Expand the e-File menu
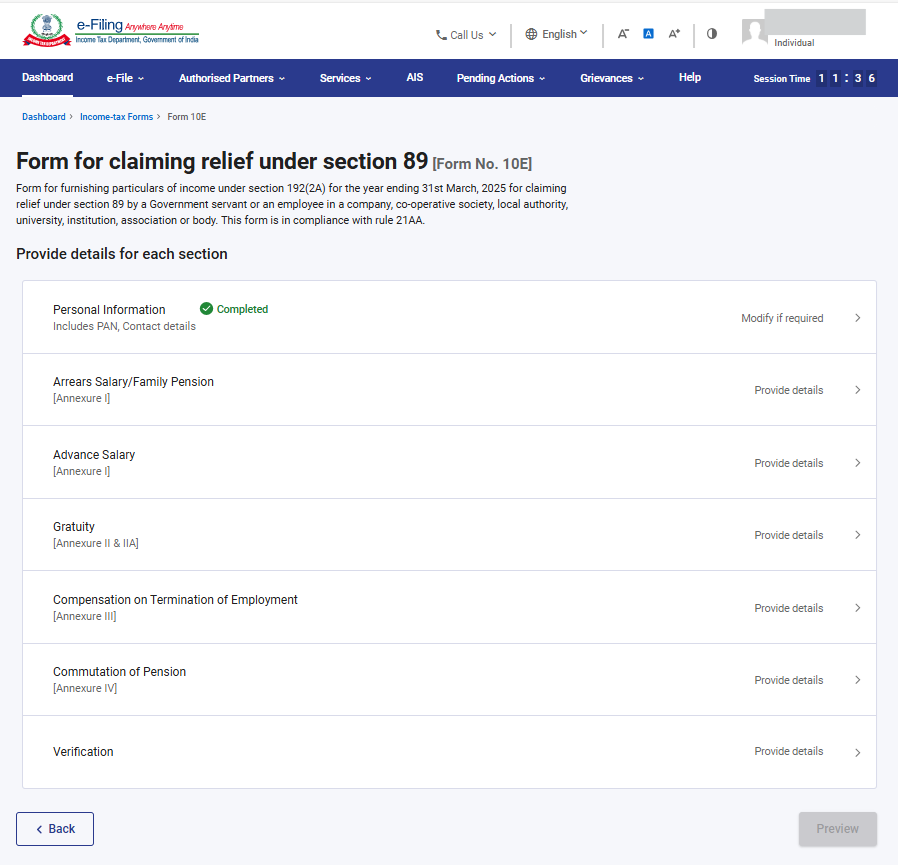 (x=125, y=78)
